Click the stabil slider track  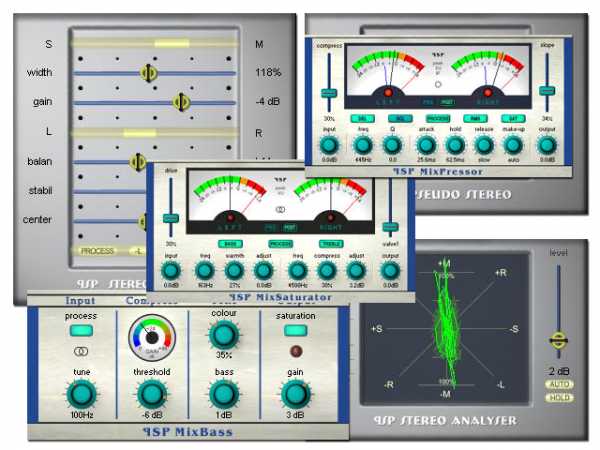pyautogui.click(x=109, y=191)
